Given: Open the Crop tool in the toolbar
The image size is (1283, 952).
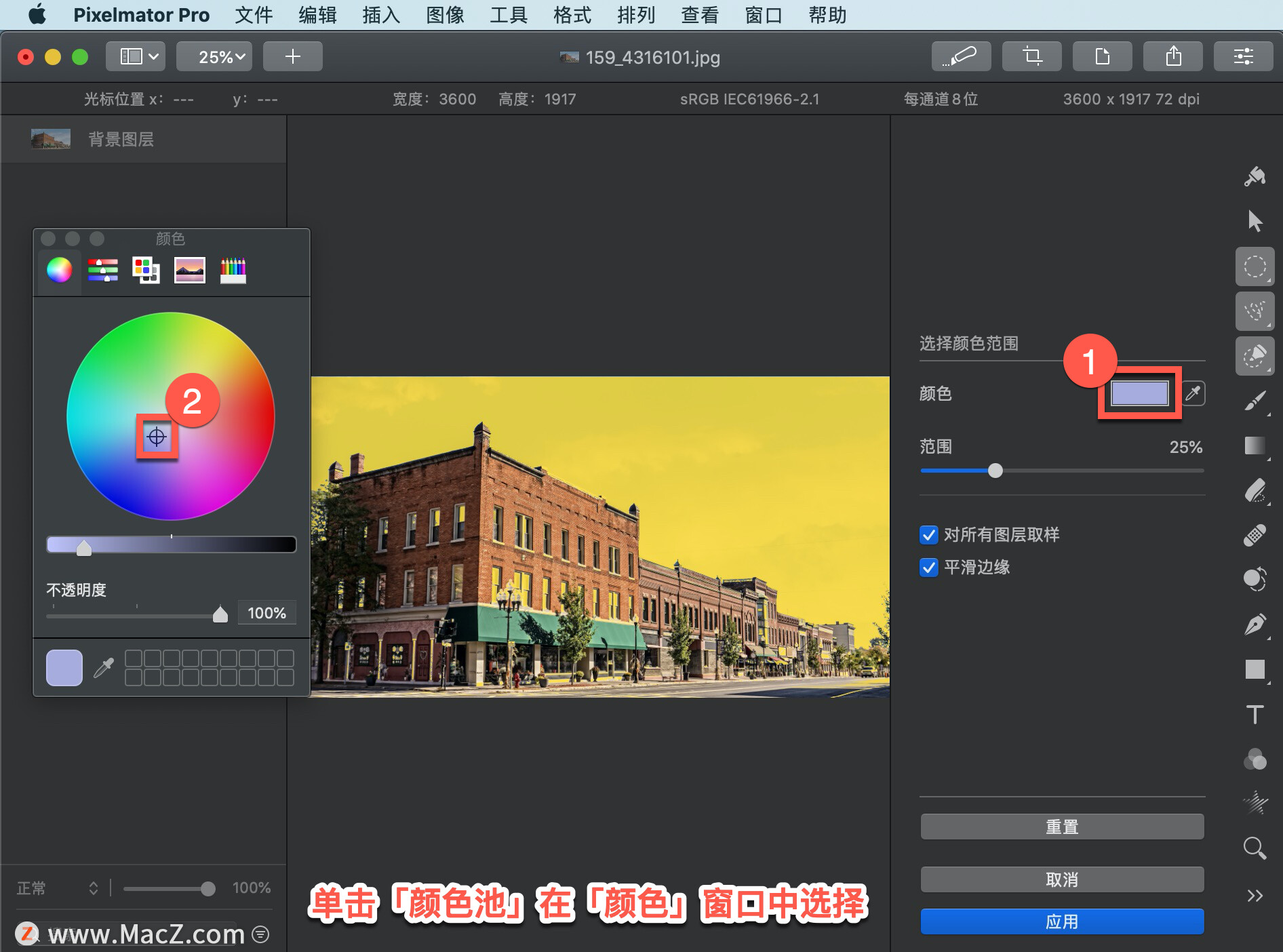Looking at the screenshot, I should point(1031,56).
